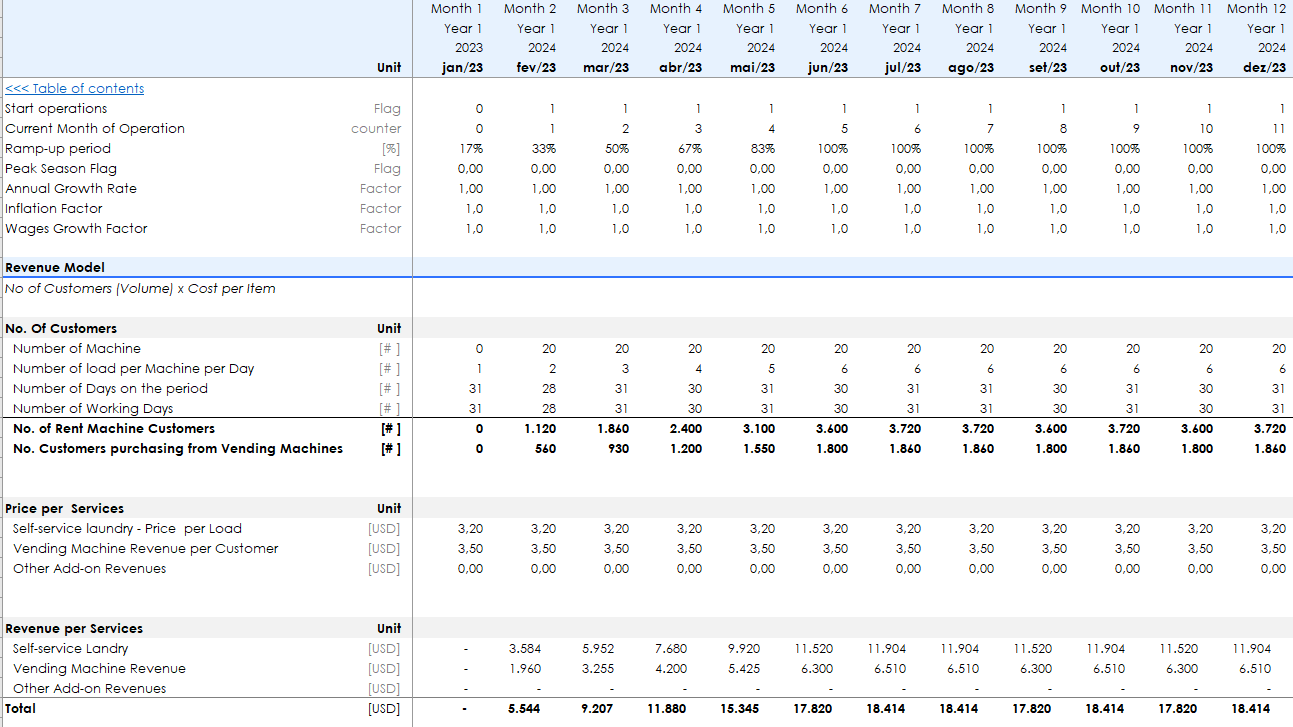
Task: Open the Table of contents link
Action: coord(75,88)
